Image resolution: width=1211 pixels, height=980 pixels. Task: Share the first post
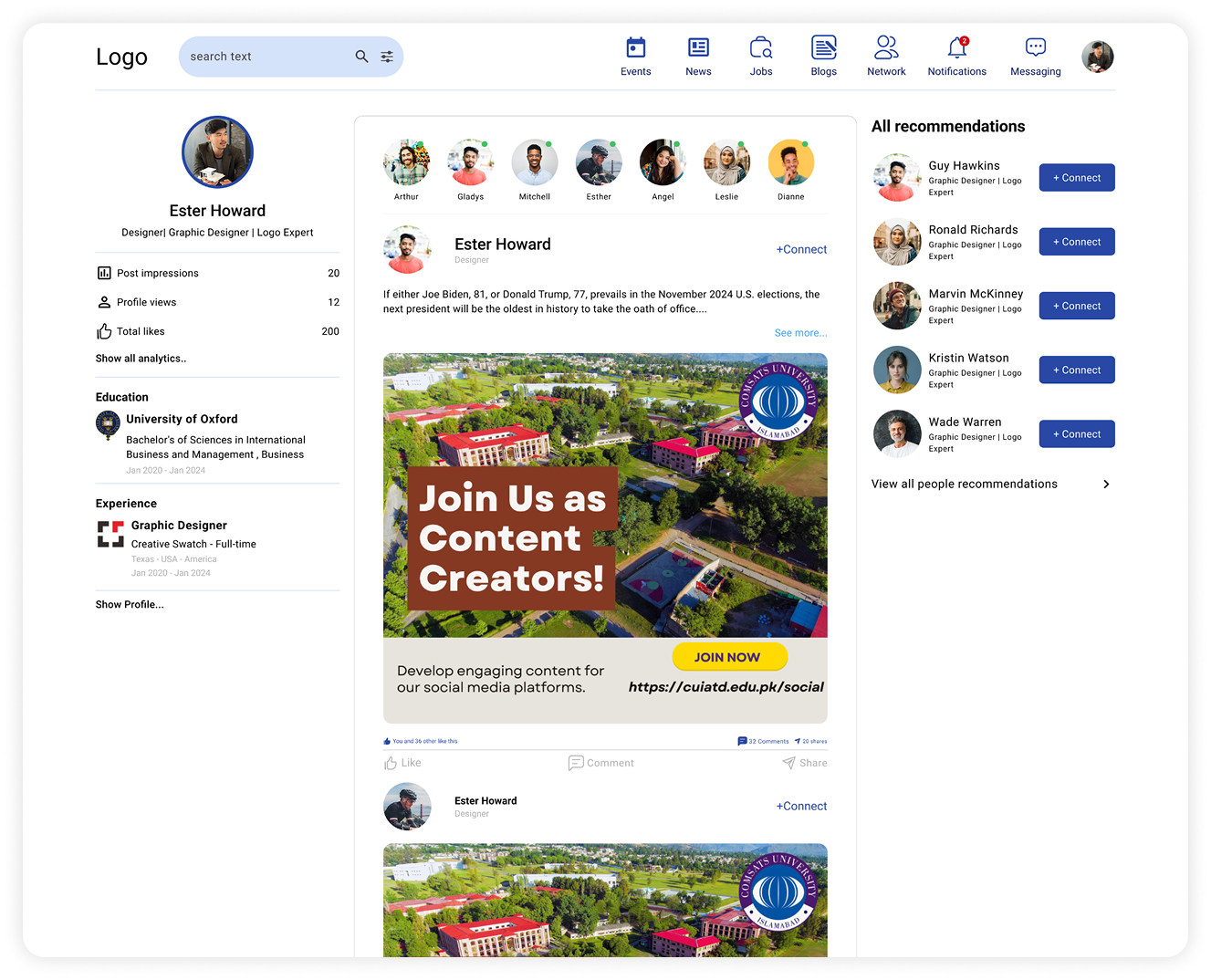pos(804,763)
